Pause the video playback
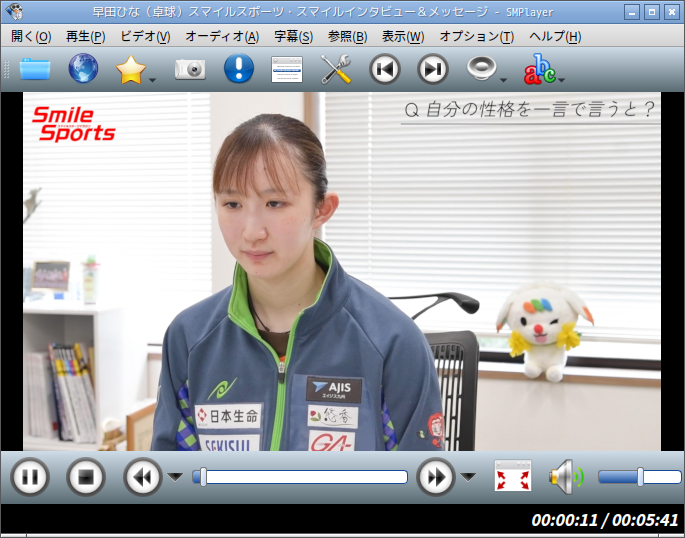The image size is (685, 538). click(30, 477)
